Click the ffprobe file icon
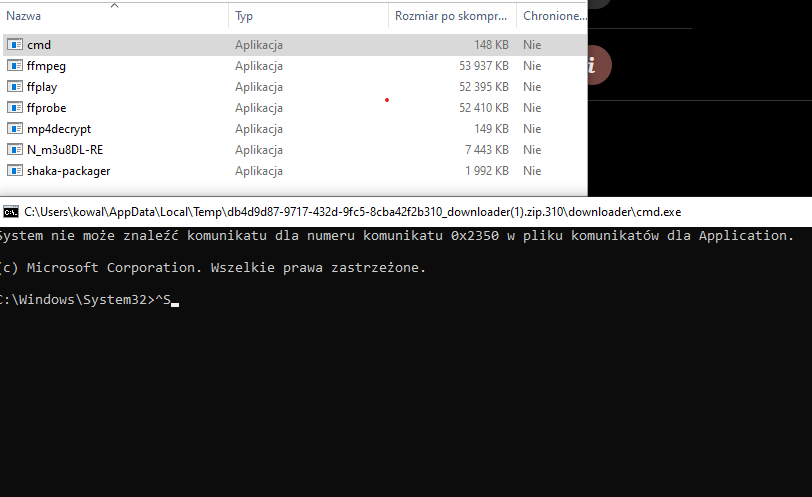Image resolution: width=812 pixels, height=497 pixels. (14, 108)
